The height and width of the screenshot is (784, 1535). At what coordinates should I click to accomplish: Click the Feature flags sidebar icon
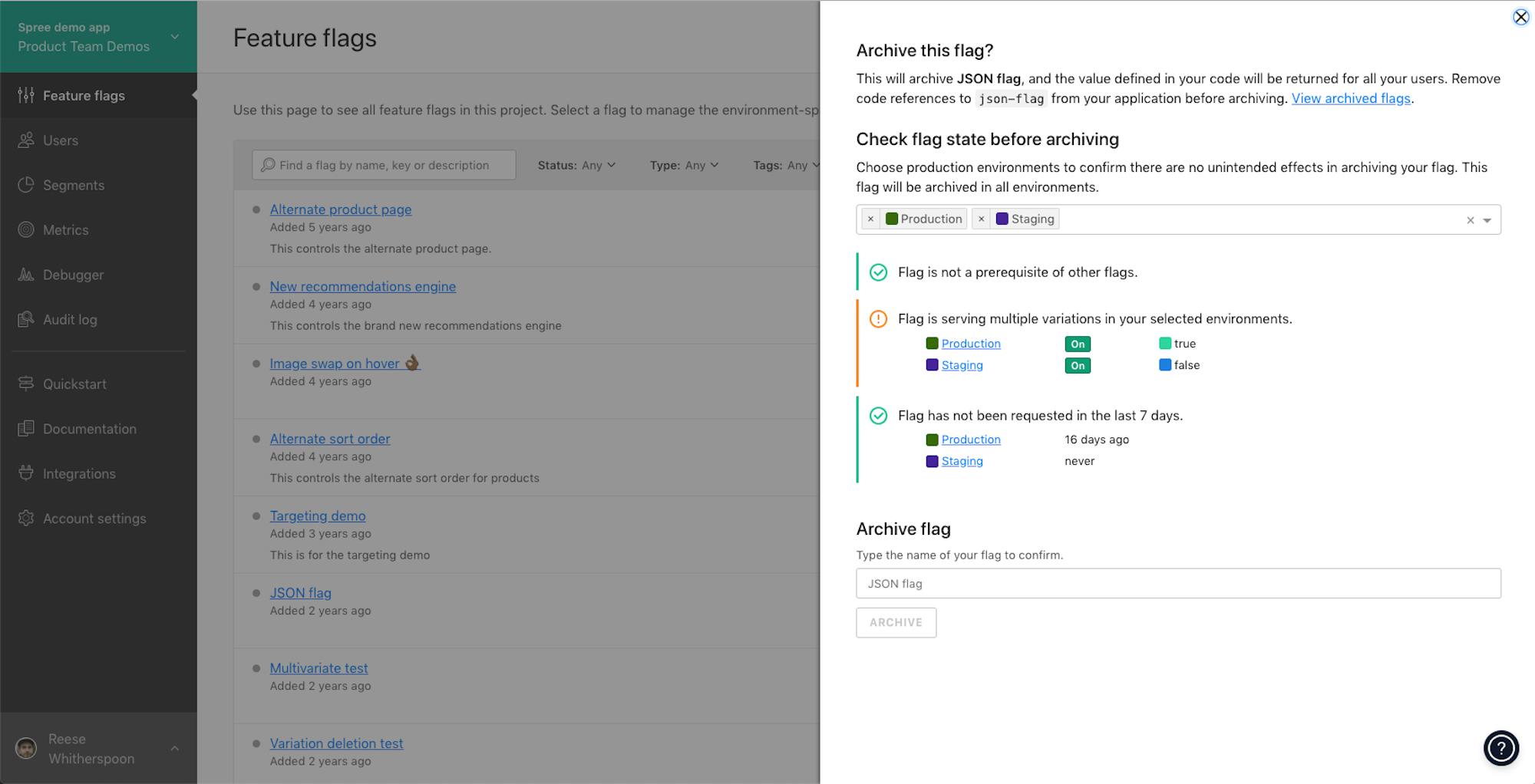pyautogui.click(x=26, y=96)
